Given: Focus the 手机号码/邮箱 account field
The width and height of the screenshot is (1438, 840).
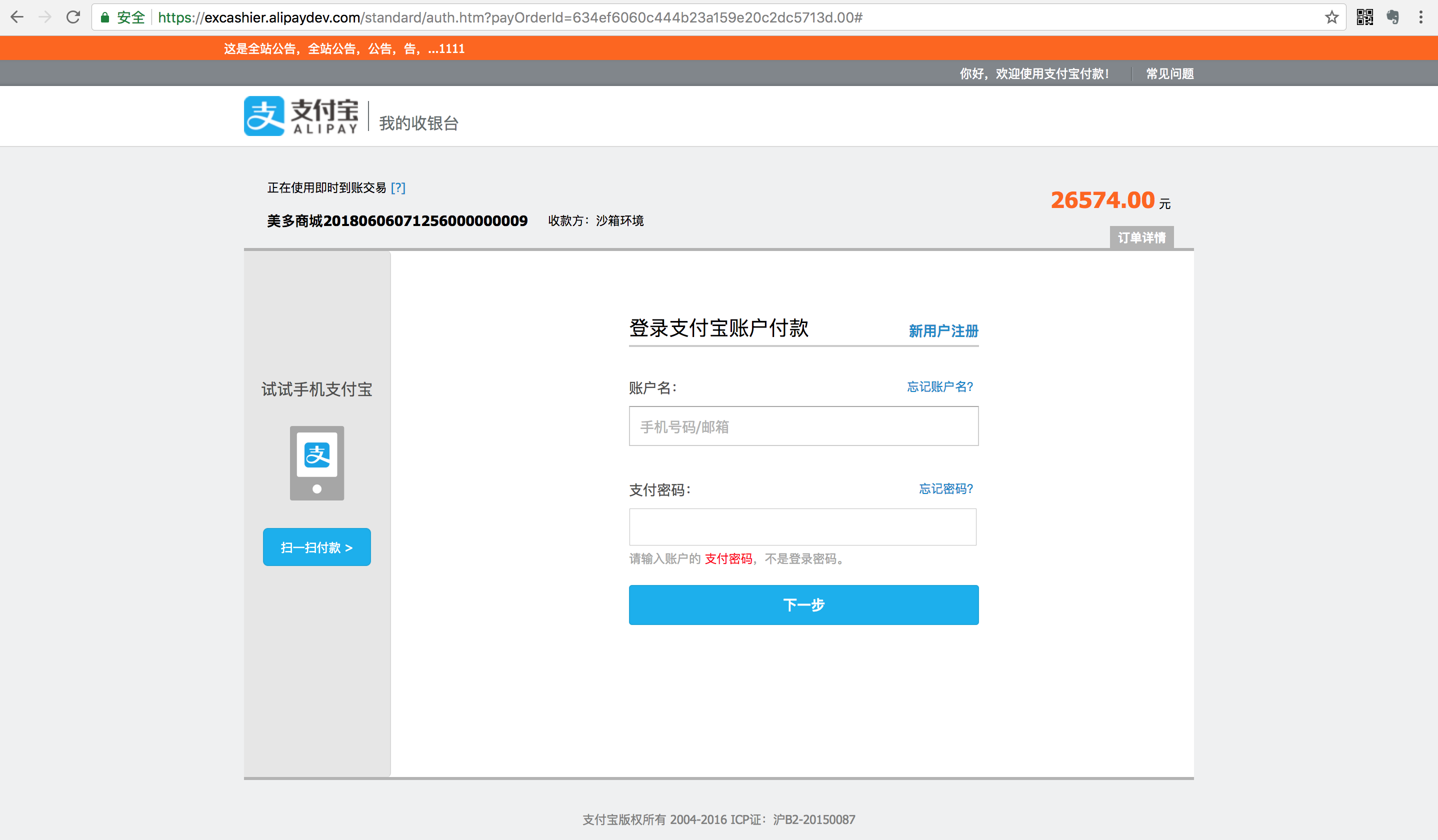Looking at the screenshot, I should click(x=803, y=426).
